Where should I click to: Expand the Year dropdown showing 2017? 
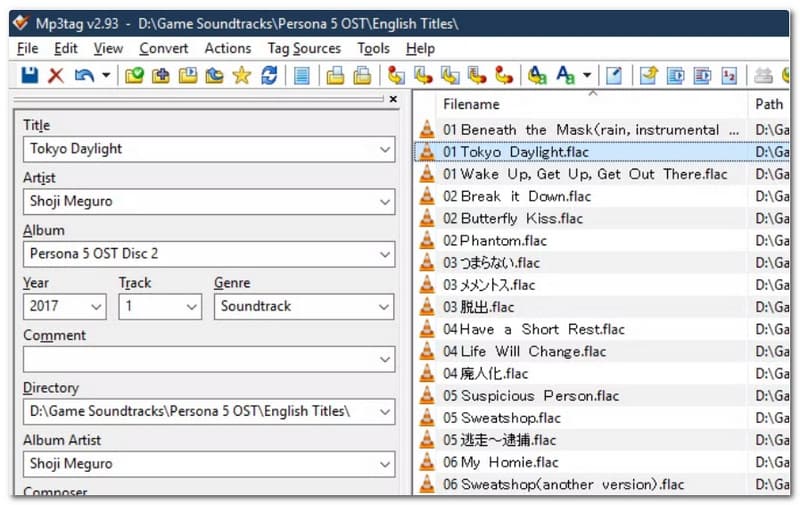96,307
